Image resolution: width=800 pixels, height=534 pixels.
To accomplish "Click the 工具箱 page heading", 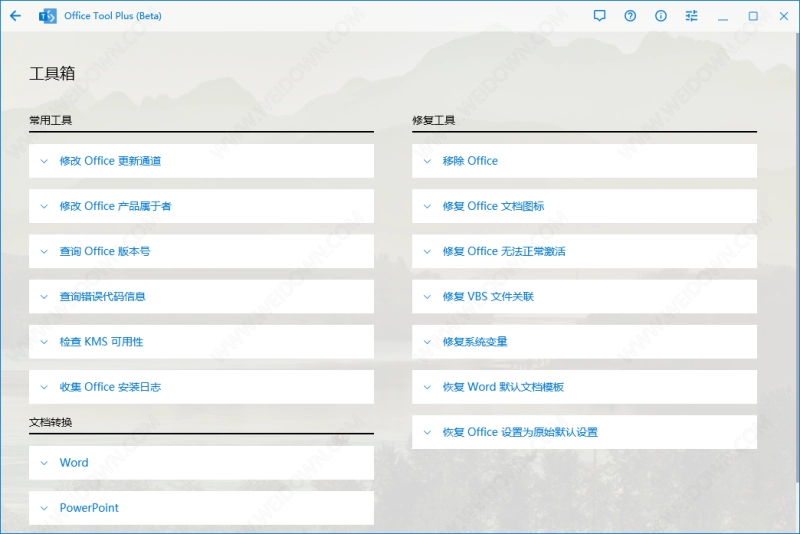I will point(52,74).
